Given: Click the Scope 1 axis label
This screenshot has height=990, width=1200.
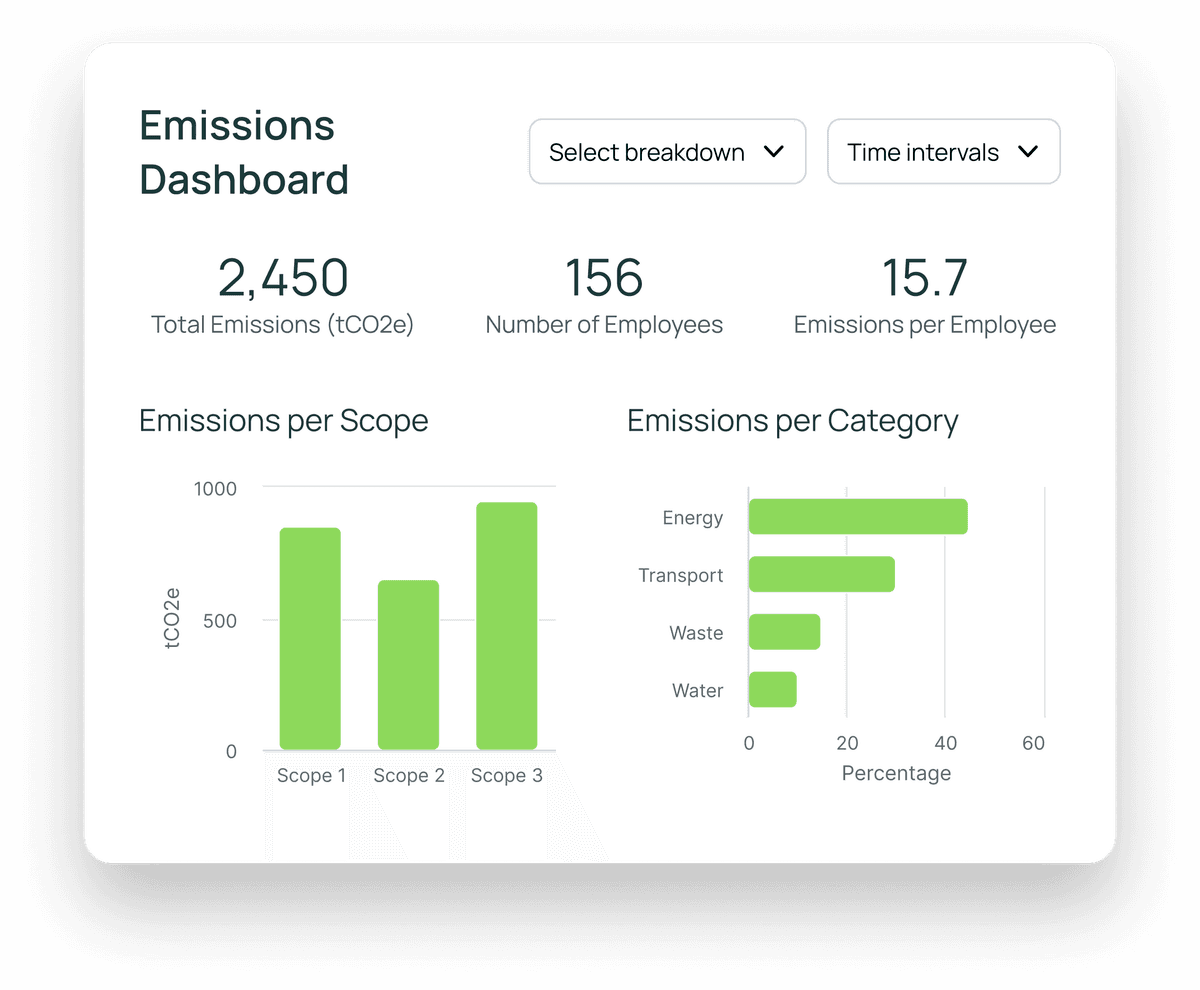Looking at the screenshot, I should pyautogui.click(x=311, y=775).
